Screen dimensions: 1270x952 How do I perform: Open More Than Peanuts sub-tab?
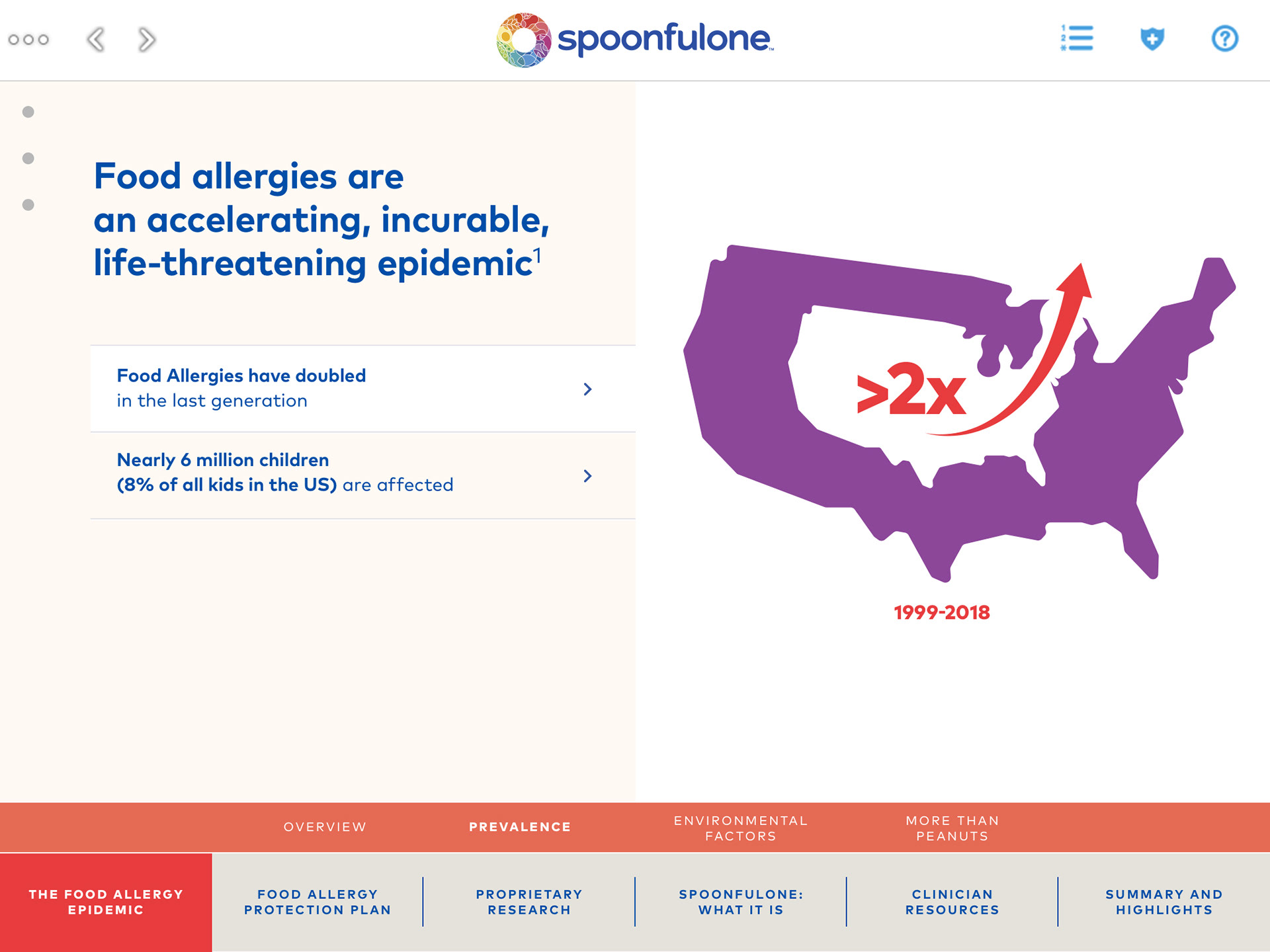point(952,828)
